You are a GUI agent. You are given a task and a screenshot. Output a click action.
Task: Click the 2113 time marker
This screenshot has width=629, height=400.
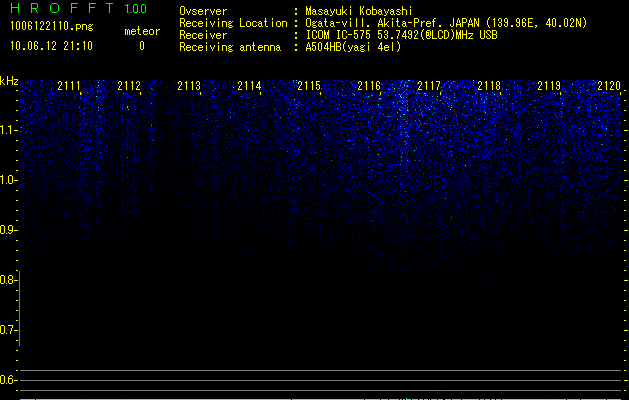point(189,85)
